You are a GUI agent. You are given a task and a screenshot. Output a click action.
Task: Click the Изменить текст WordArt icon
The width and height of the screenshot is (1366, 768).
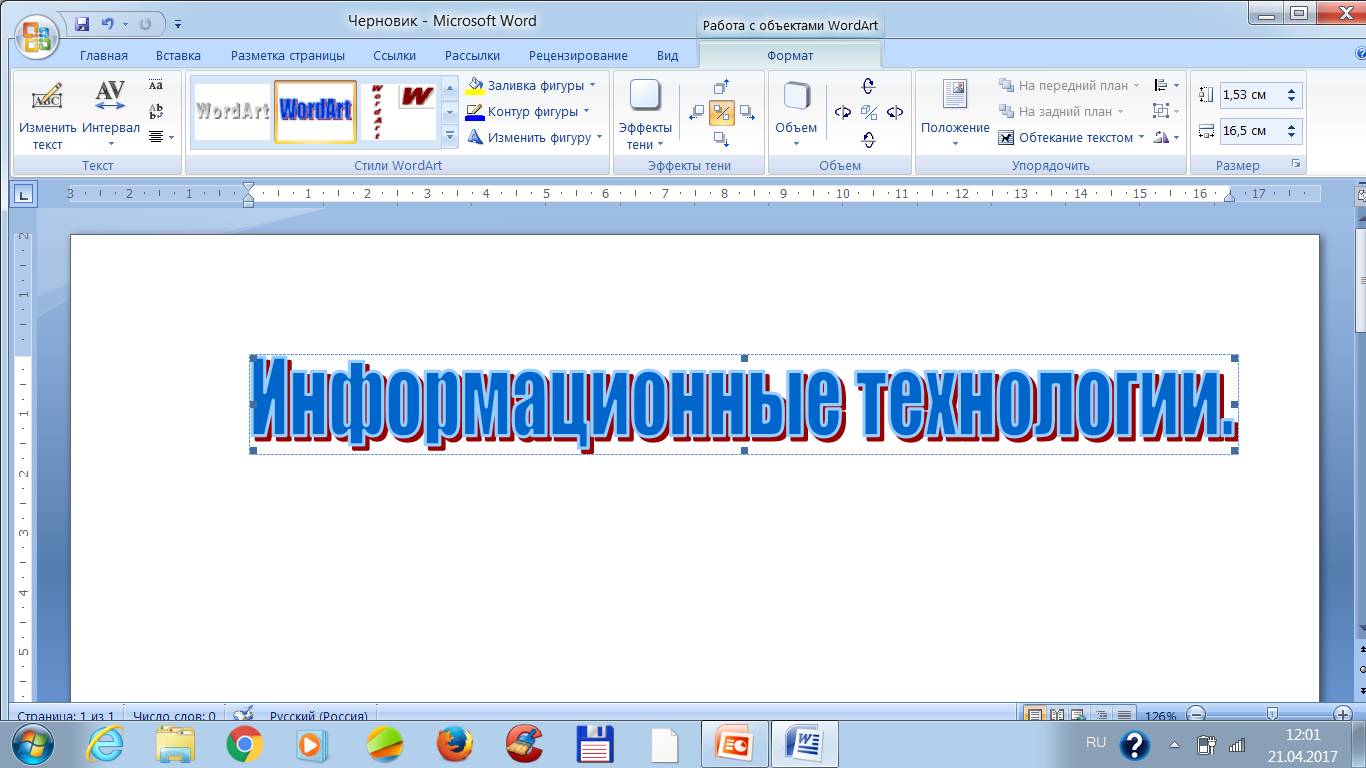click(47, 115)
